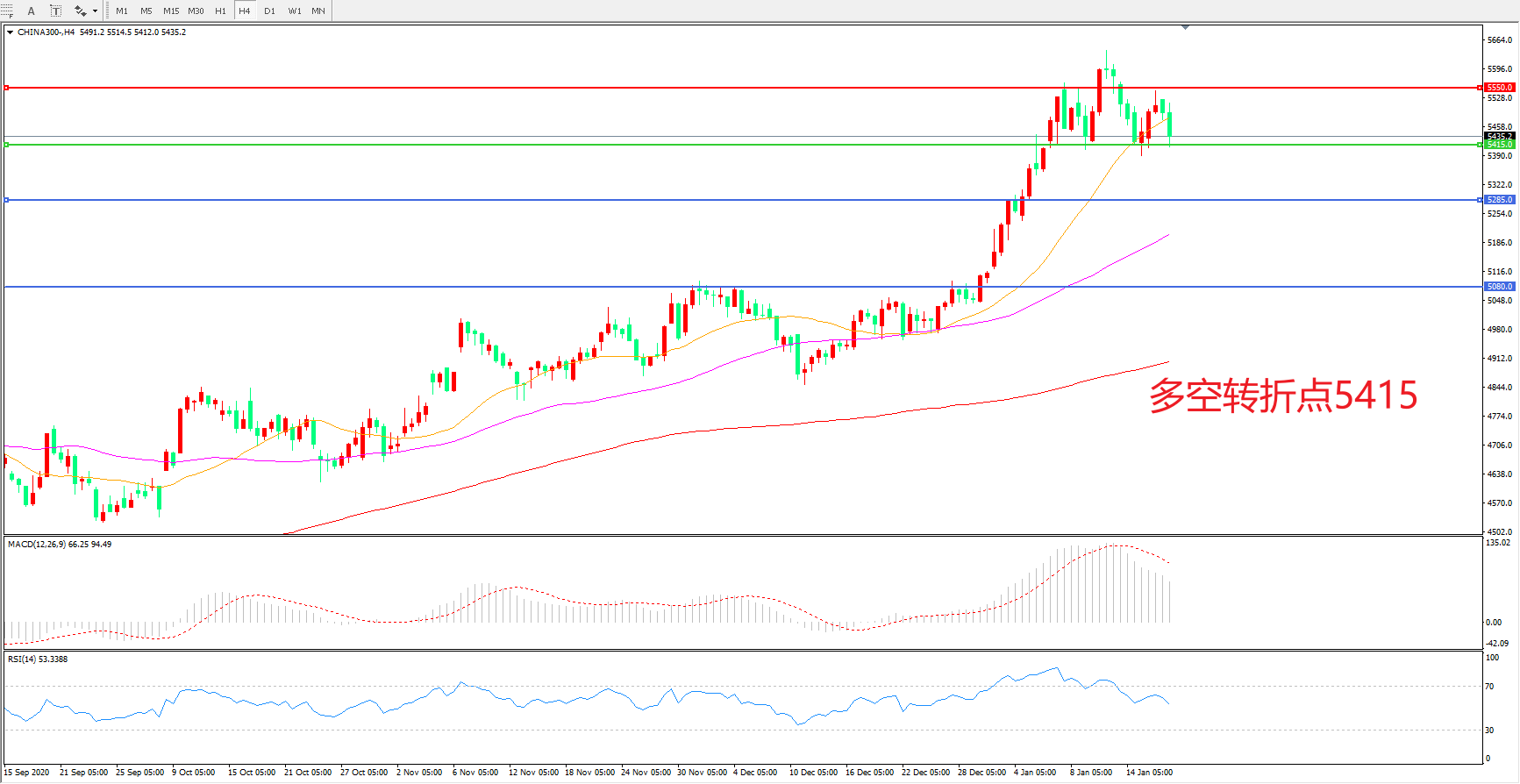Click the active H4 timeframe button
This screenshot has height=784, width=1520.
tap(245, 11)
